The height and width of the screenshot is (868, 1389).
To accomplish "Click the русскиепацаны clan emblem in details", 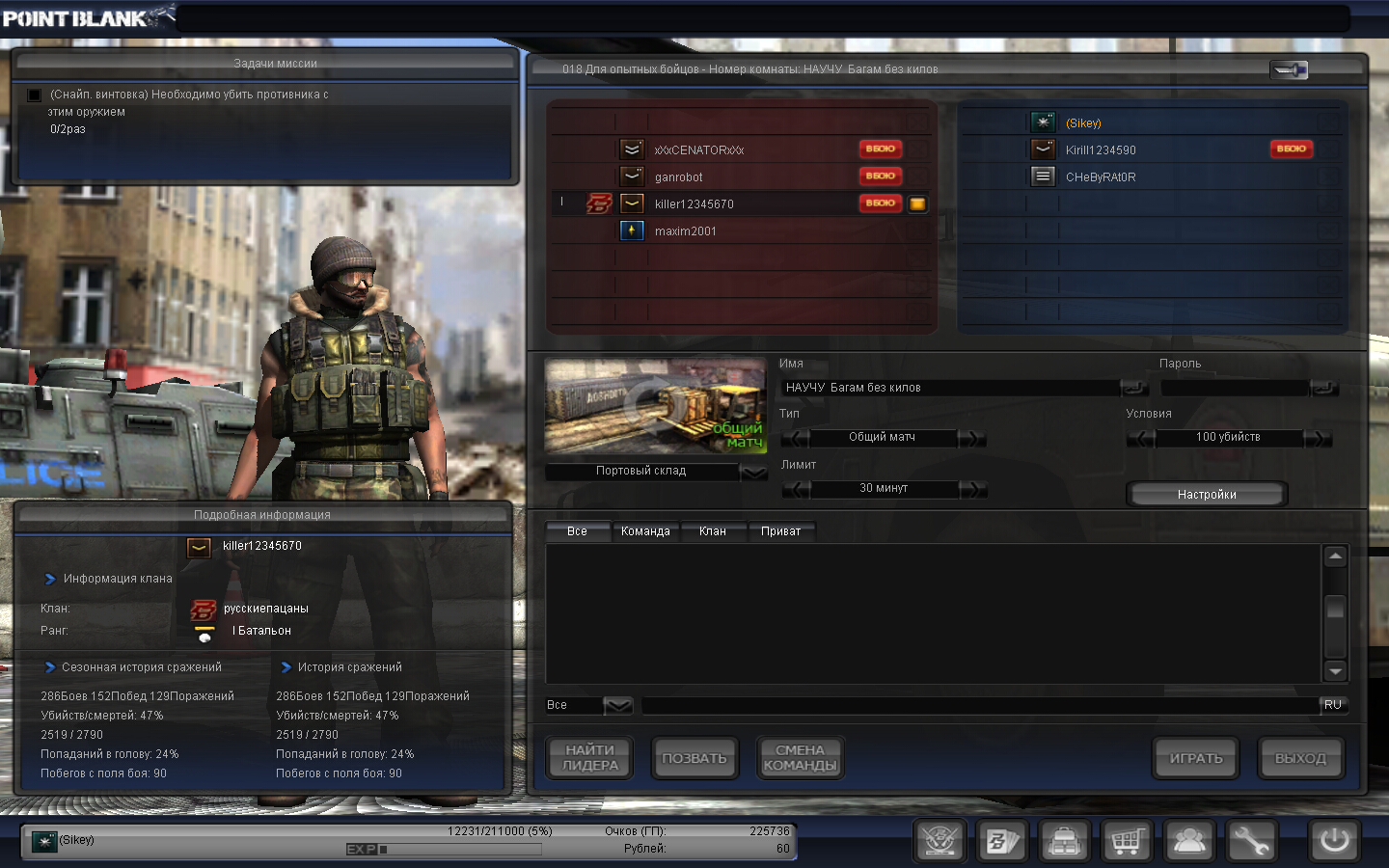I will pos(204,610).
